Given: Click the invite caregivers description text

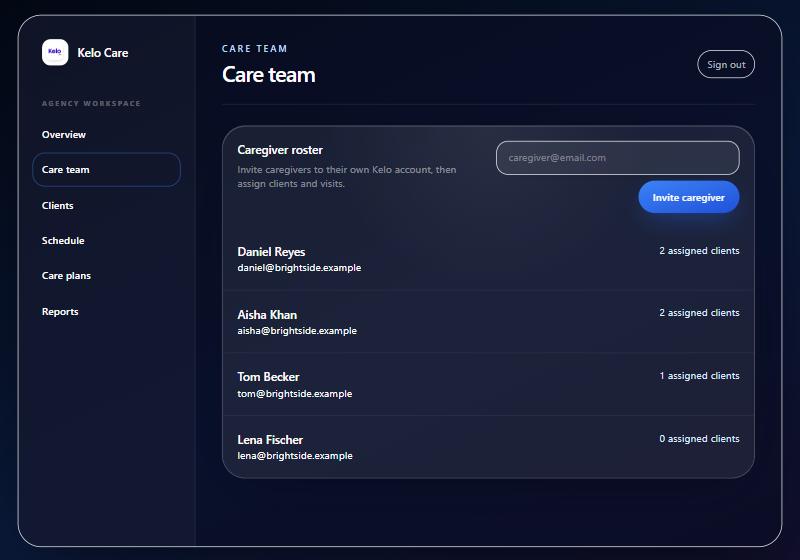Looking at the screenshot, I should [x=346, y=176].
